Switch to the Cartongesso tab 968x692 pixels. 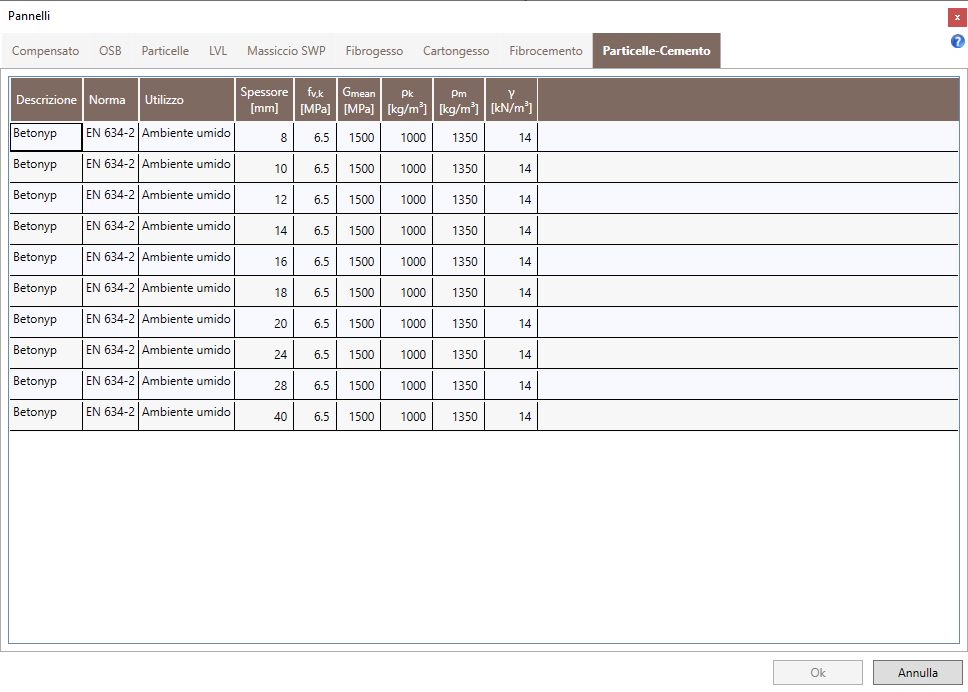456,51
